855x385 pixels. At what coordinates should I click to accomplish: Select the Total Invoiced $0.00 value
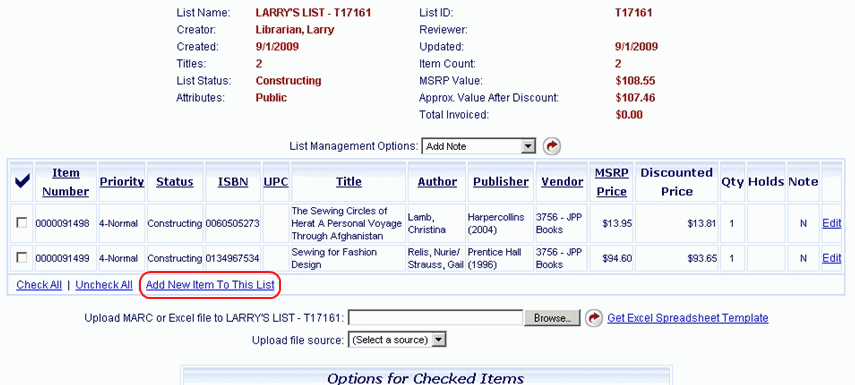629,115
